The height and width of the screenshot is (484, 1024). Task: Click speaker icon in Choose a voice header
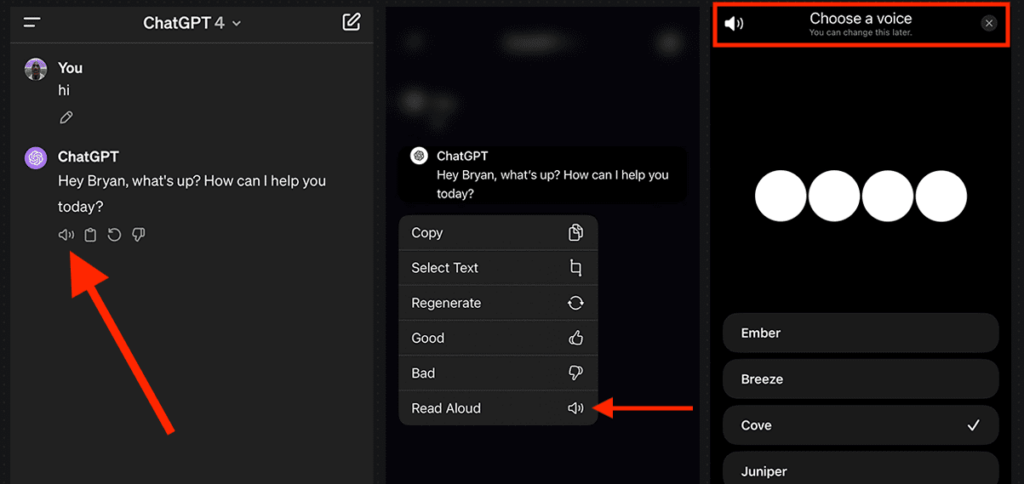click(734, 24)
